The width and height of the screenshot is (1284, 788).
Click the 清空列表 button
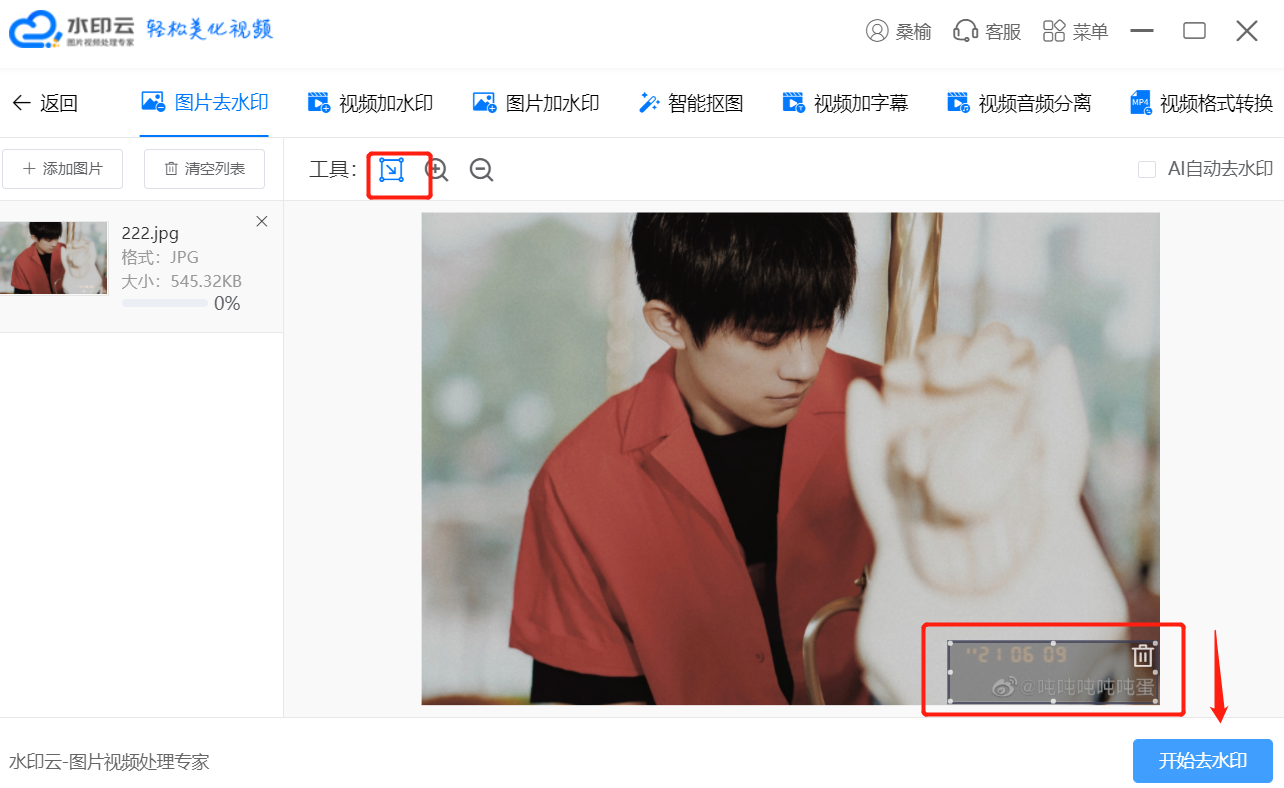(204, 169)
